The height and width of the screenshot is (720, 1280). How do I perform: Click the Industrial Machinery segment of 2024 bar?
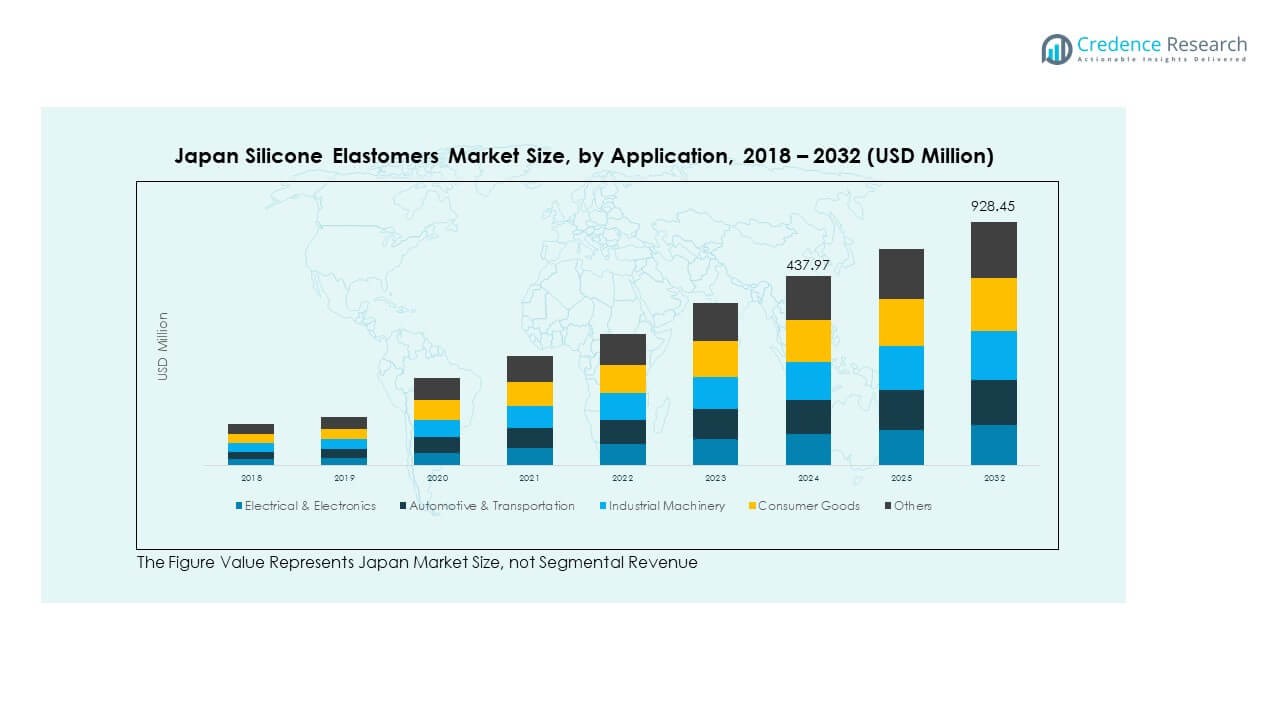808,381
